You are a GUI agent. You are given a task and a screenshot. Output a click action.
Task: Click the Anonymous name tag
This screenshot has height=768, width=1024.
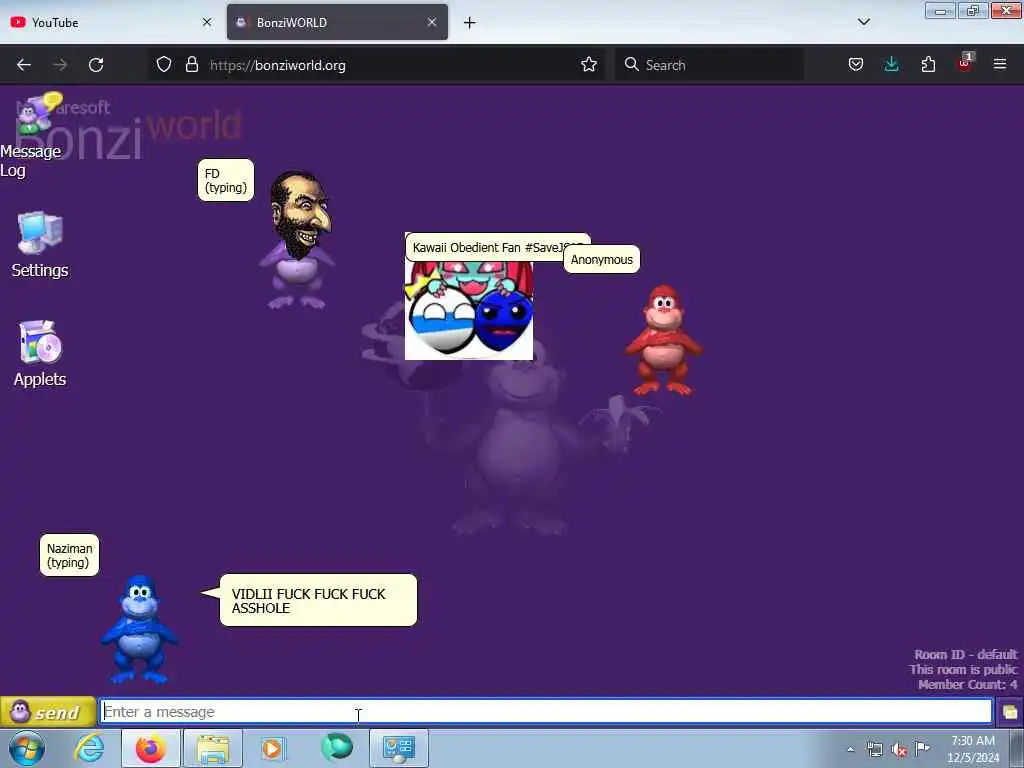click(601, 259)
